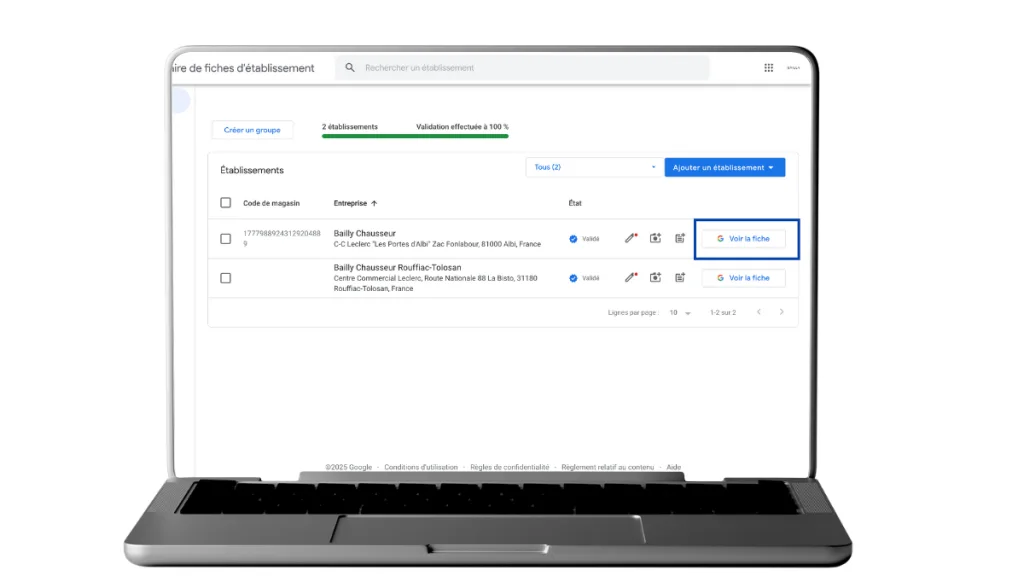This screenshot has height=576, width=1024.
Task: Open the 'Tous (2)' filter dropdown
Action: point(594,167)
